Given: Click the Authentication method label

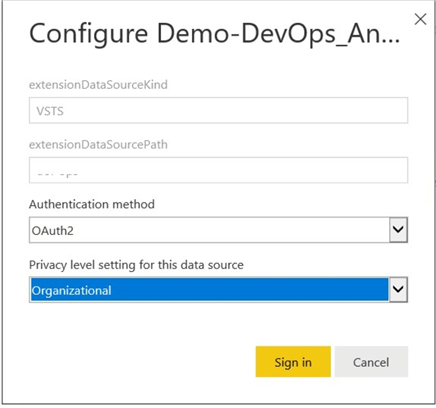Looking at the screenshot, I should coord(92,204).
